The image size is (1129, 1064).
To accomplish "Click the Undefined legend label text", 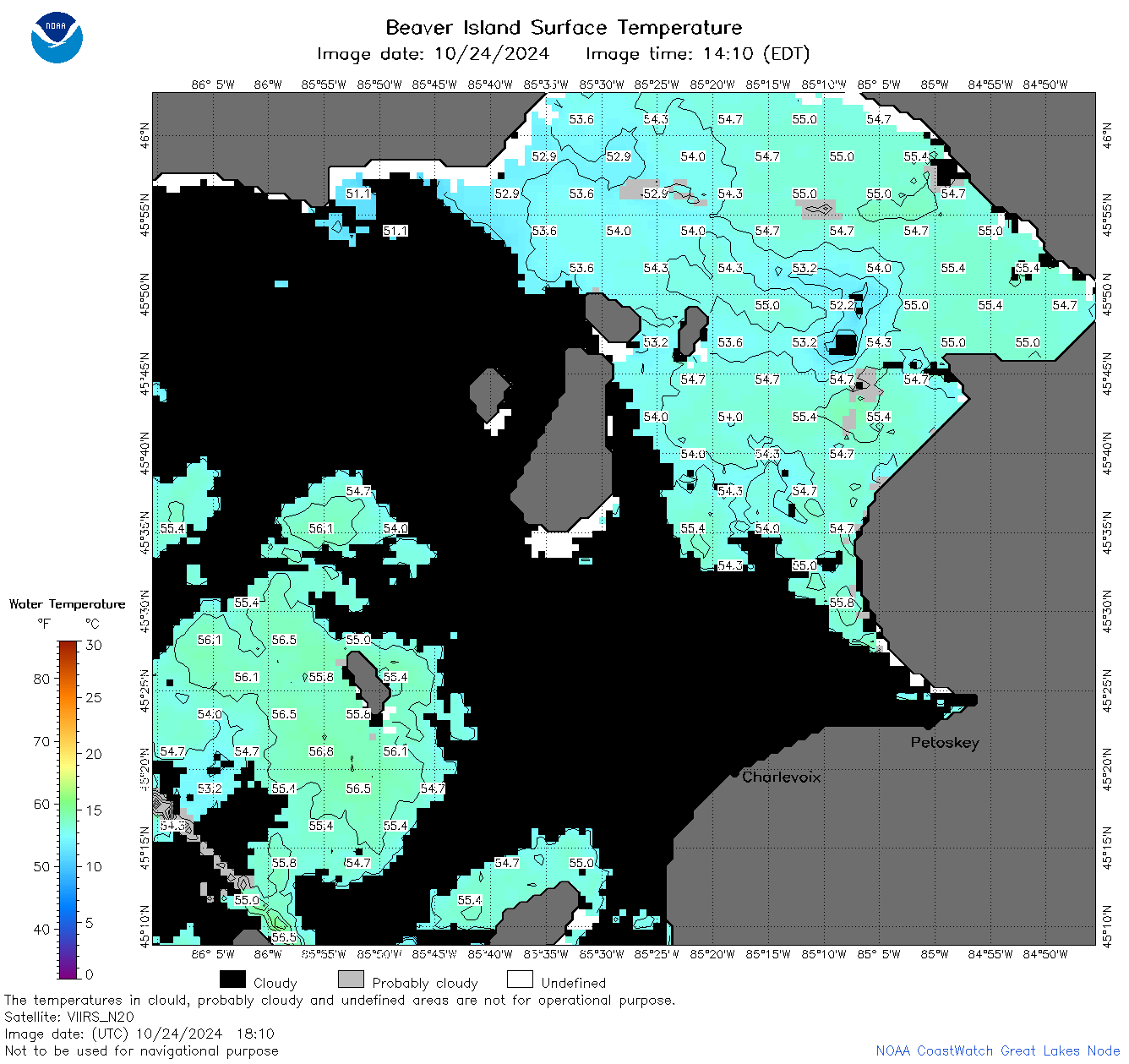I will coord(574,983).
